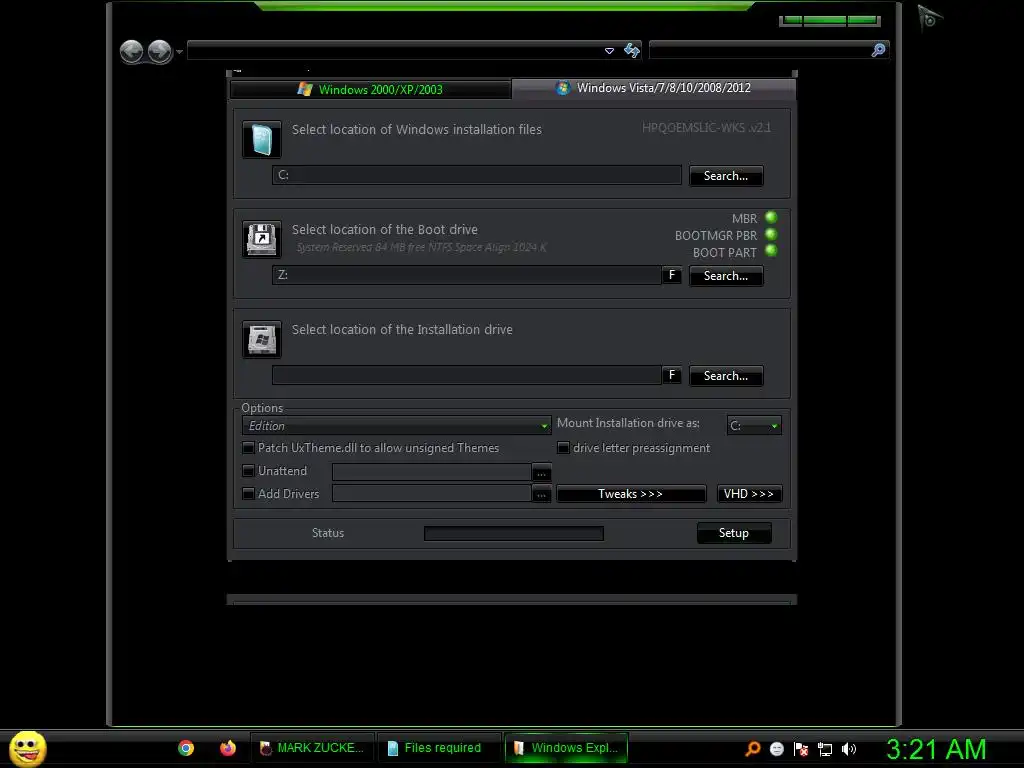Click browse button next to Unattend field
Image resolution: width=1024 pixels, height=768 pixels.
(541, 472)
